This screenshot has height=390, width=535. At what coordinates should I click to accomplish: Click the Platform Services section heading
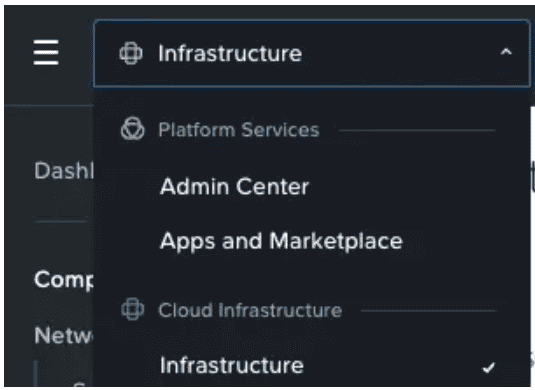(x=239, y=130)
